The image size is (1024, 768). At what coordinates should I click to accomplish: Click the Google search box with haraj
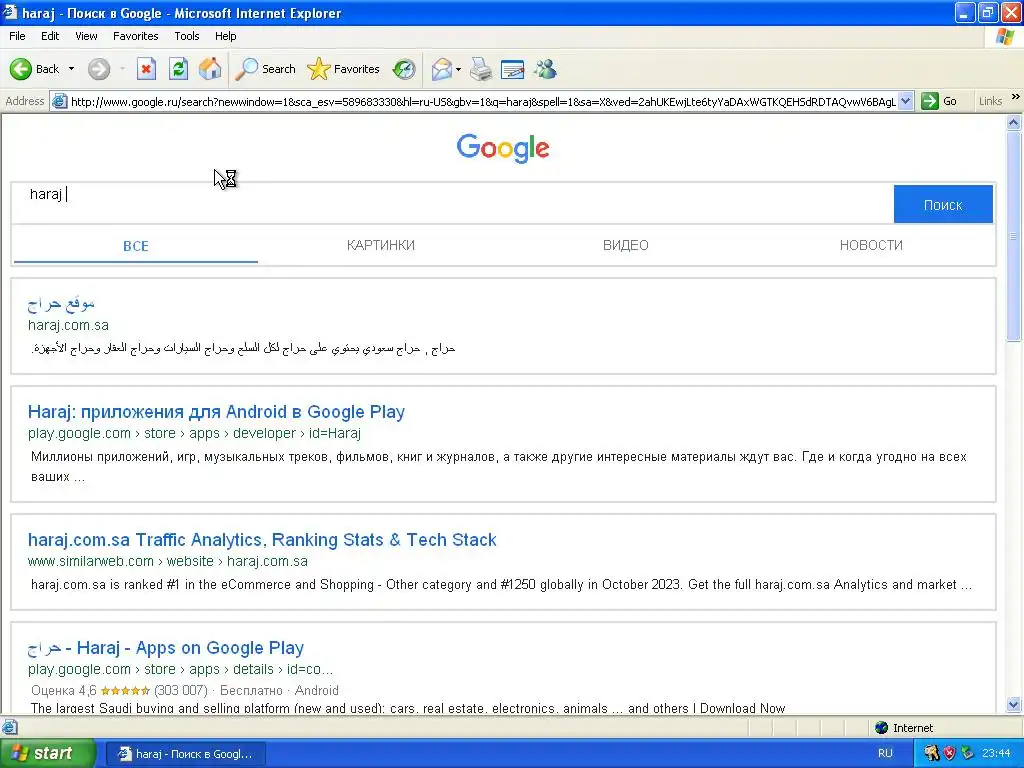tap(452, 203)
